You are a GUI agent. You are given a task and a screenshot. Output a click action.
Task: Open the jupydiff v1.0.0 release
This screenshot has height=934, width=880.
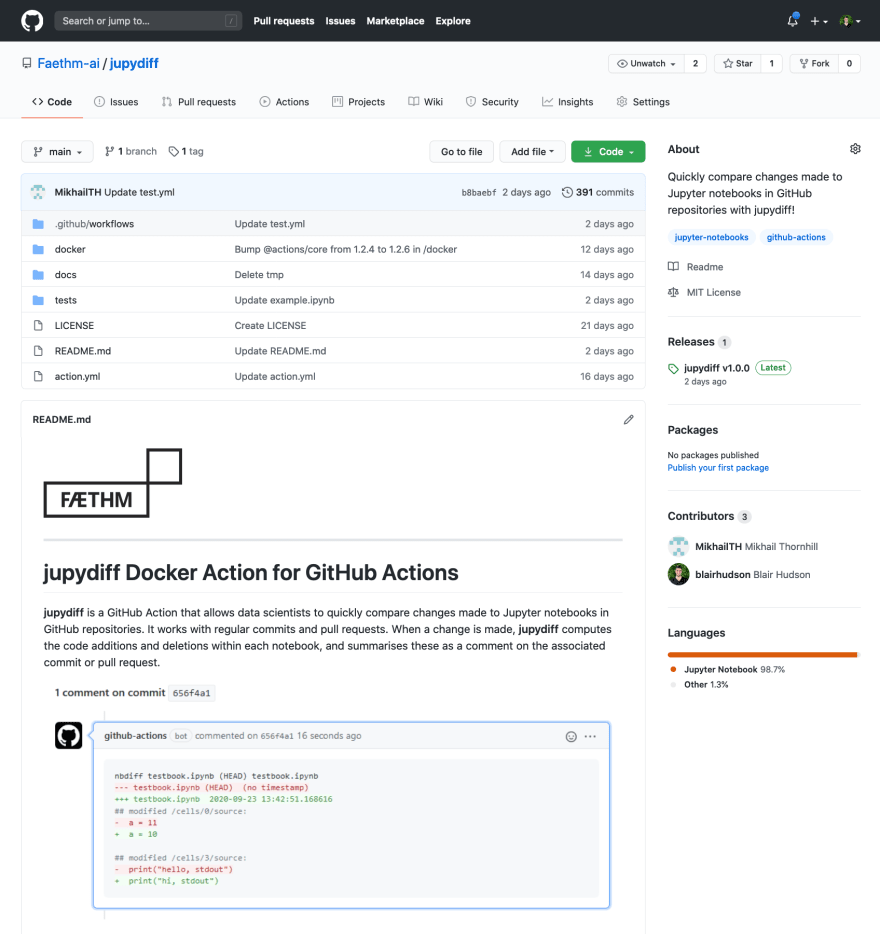717,368
